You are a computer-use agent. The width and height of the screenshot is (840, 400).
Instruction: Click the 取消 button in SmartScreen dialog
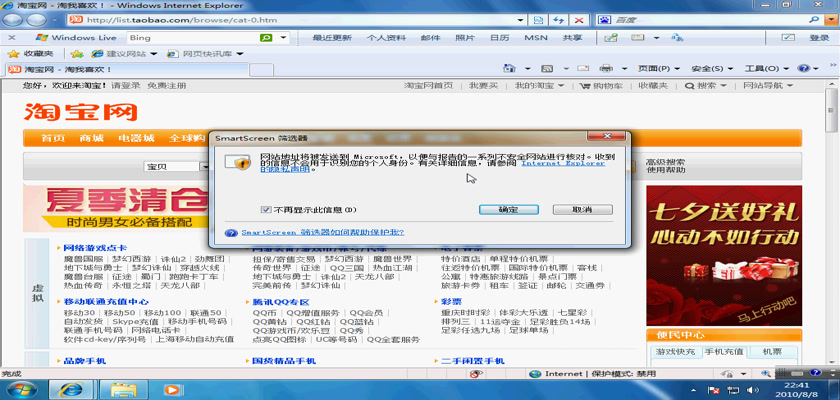click(583, 210)
